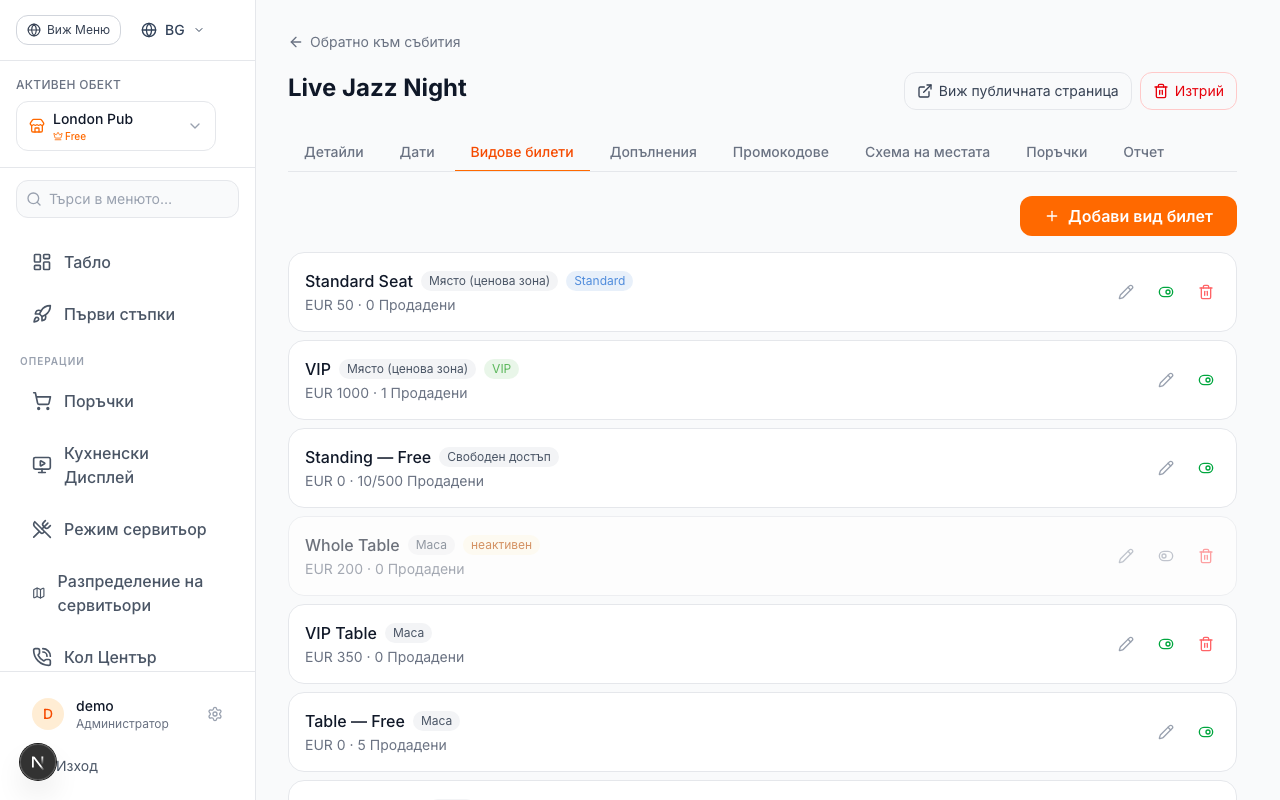Disable the VIP ticket via its toggle
Viewport: 1280px width, 800px height.
(1206, 380)
